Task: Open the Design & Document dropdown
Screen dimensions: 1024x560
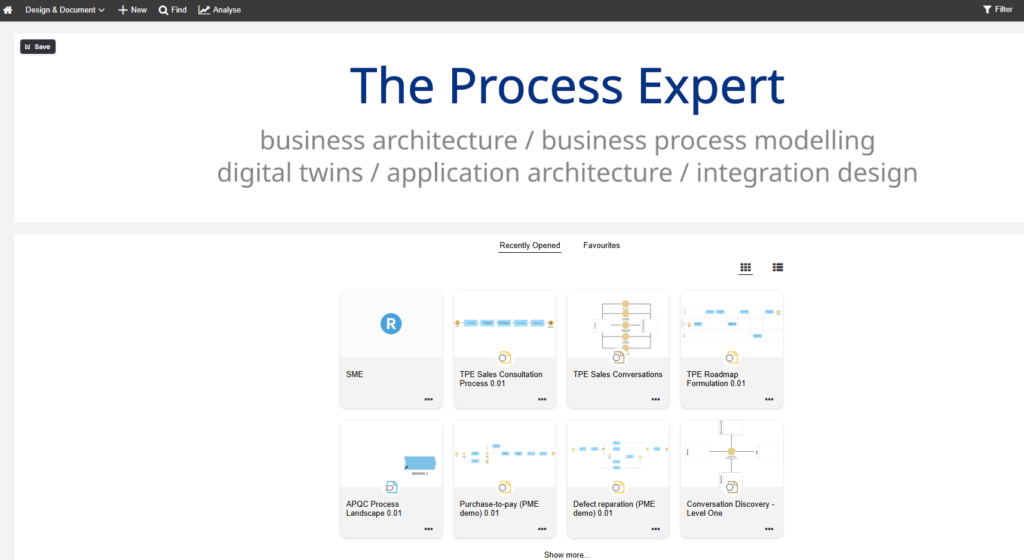Action: [x=65, y=10]
